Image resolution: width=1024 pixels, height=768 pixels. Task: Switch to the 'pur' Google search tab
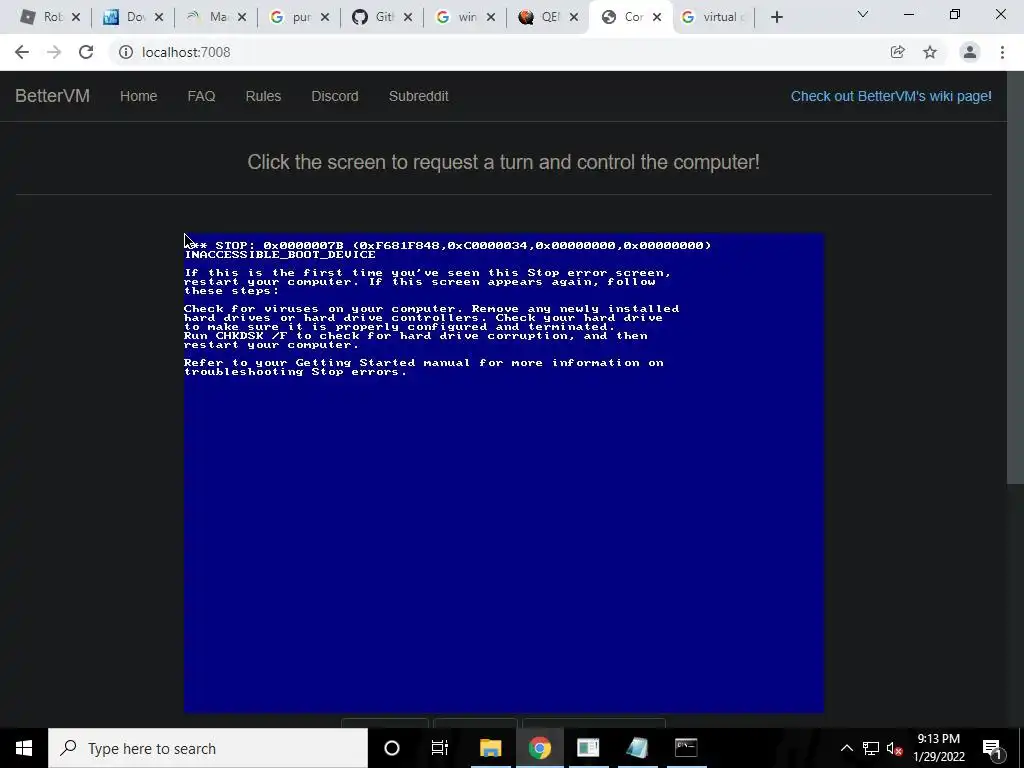(298, 17)
